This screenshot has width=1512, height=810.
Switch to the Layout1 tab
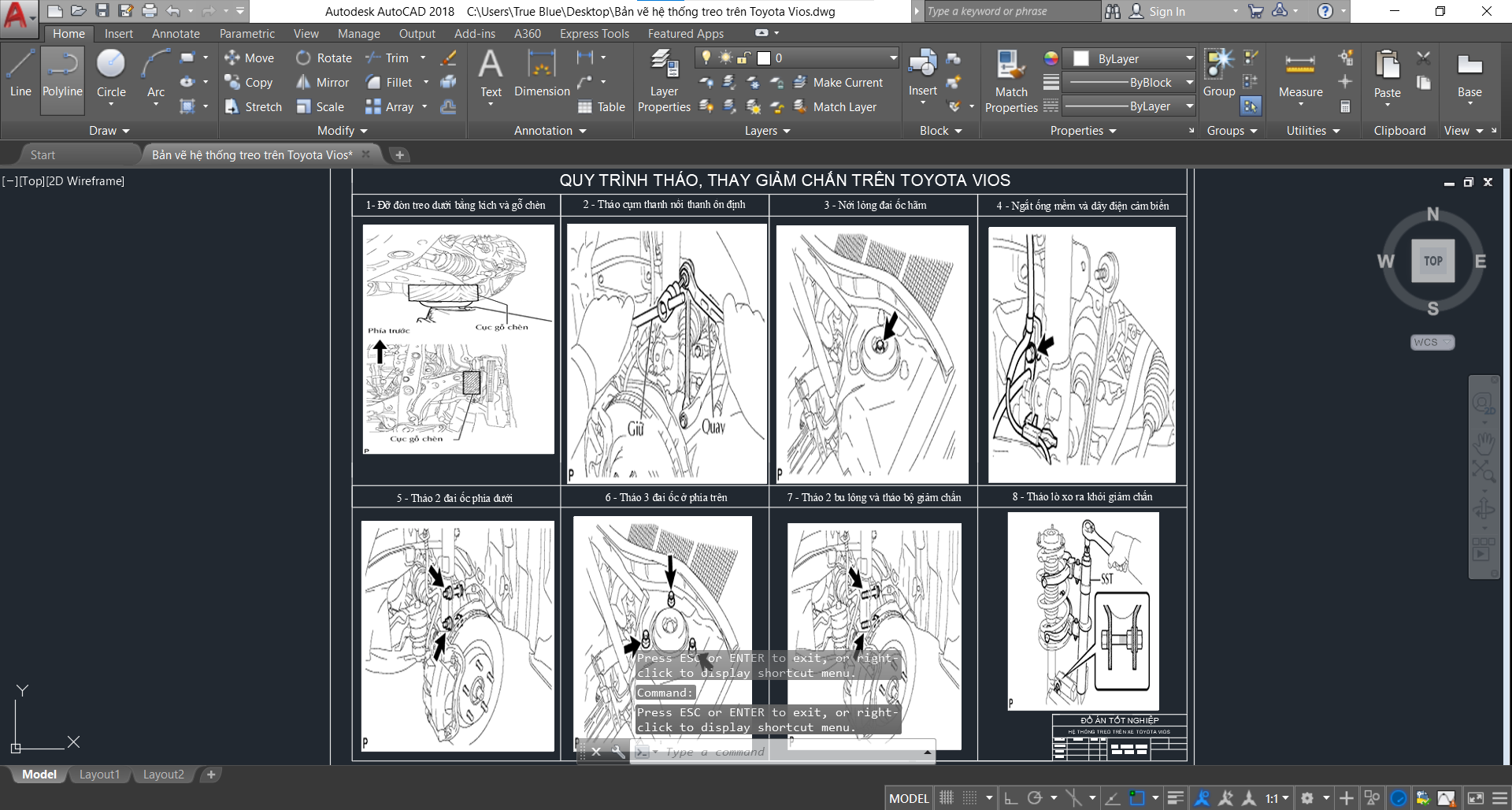(x=99, y=775)
